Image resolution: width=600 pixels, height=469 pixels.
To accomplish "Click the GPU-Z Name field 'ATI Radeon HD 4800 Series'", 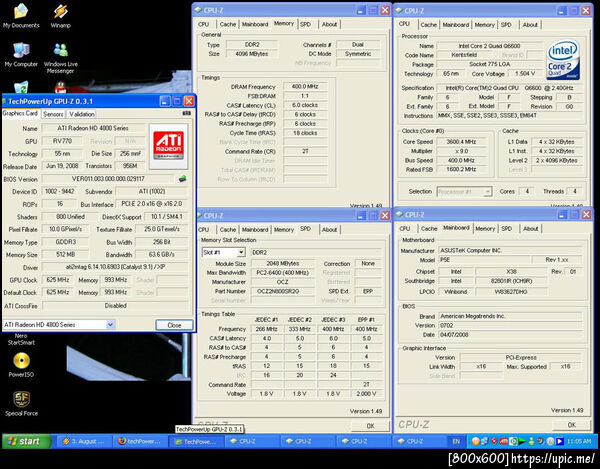I will pos(93,128).
